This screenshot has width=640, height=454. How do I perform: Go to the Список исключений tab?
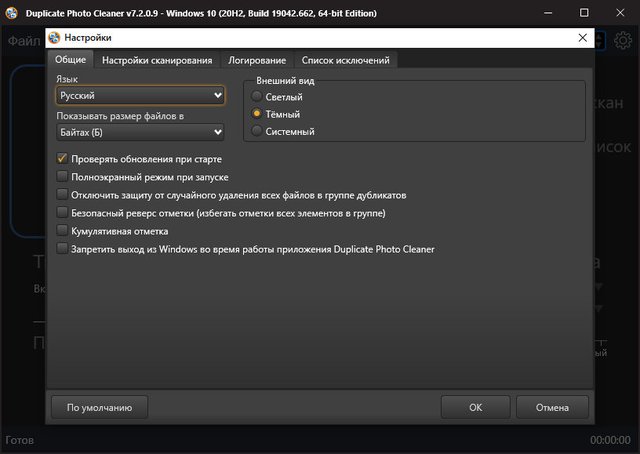coord(345,61)
